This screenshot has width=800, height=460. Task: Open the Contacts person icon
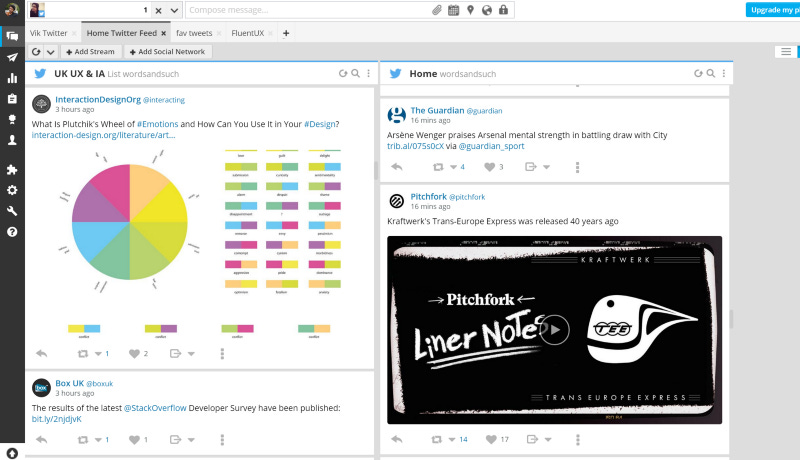[x=12, y=140]
